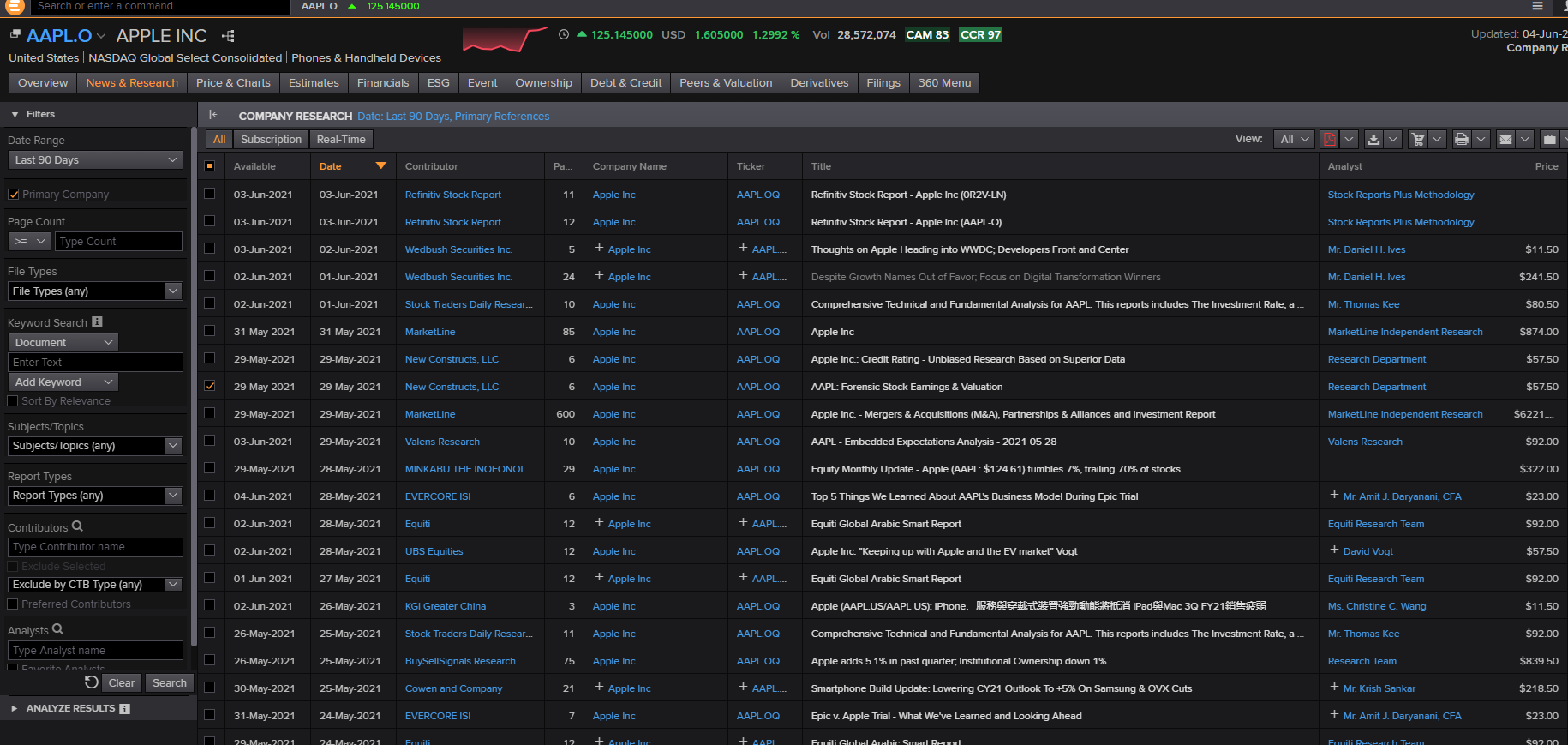Open the page count operator dropdown
The width and height of the screenshot is (1568, 745).
point(29,242)
